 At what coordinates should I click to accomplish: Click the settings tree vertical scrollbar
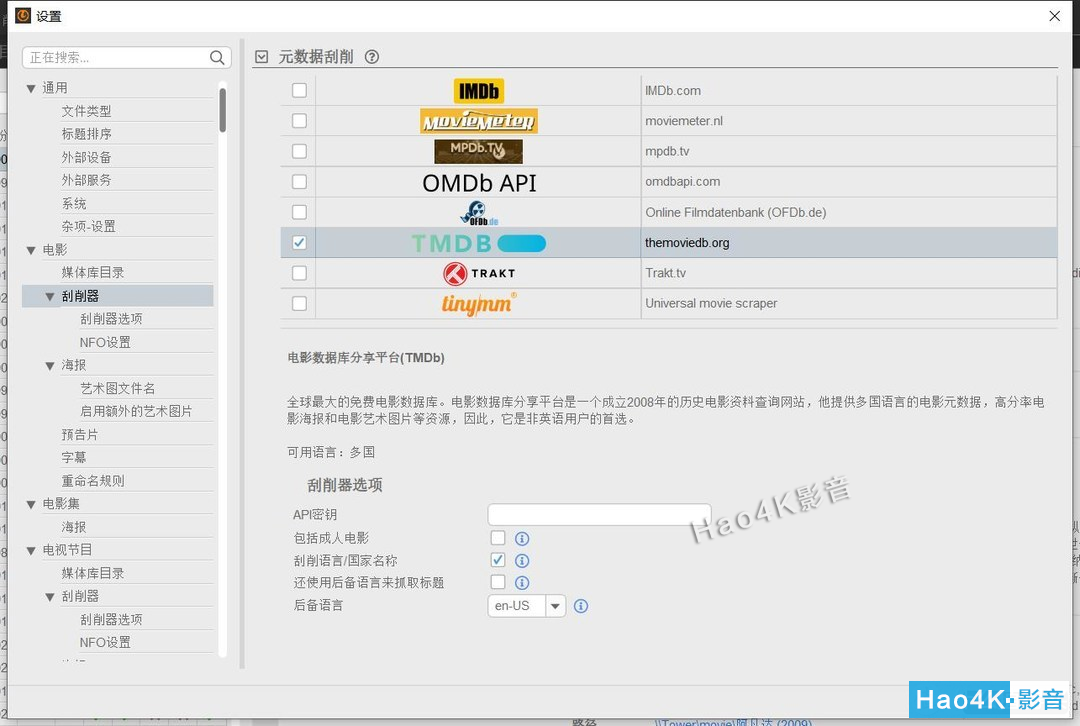coord(222,110)
